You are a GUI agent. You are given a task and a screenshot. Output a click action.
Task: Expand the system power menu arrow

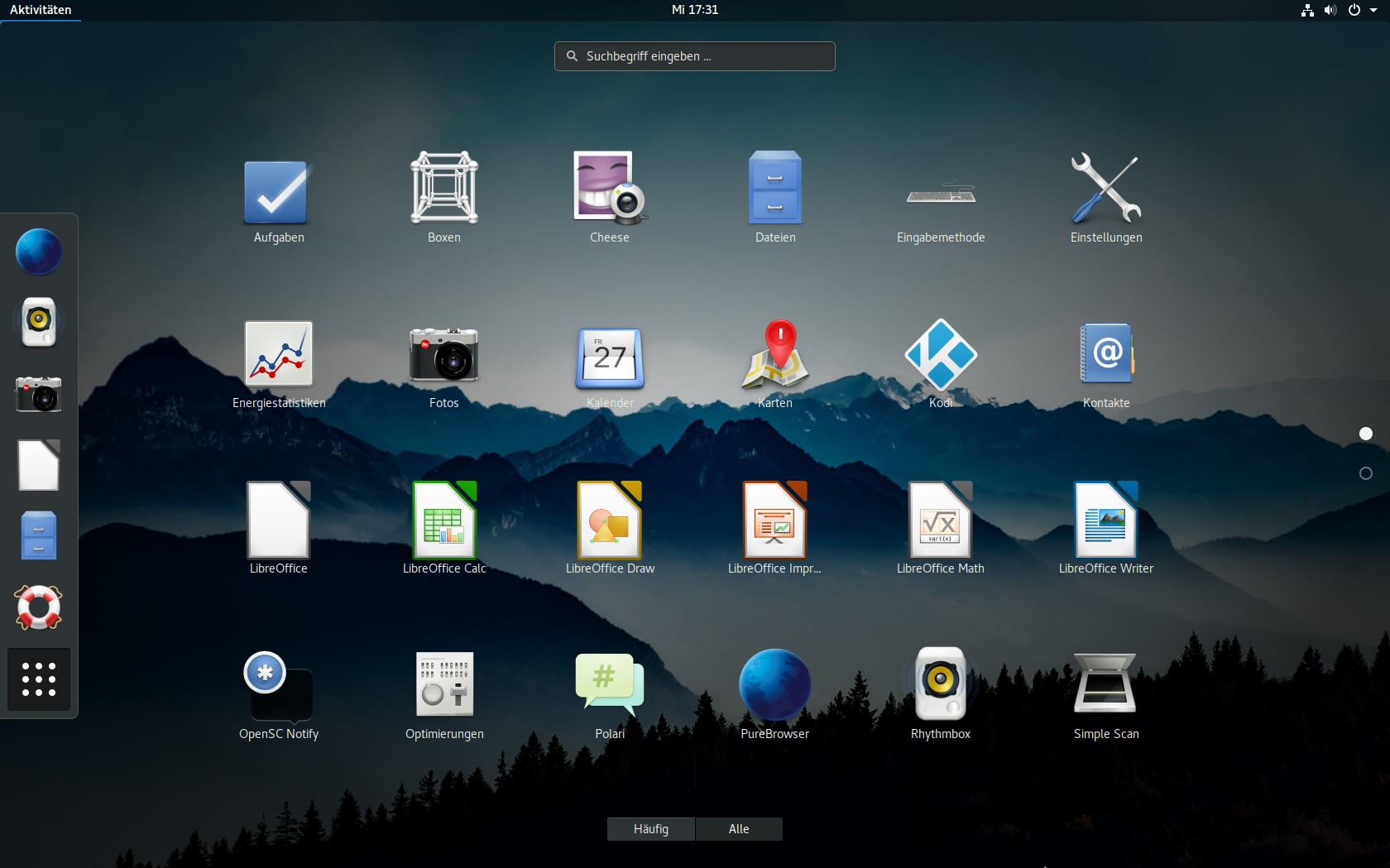point(1373,10)
